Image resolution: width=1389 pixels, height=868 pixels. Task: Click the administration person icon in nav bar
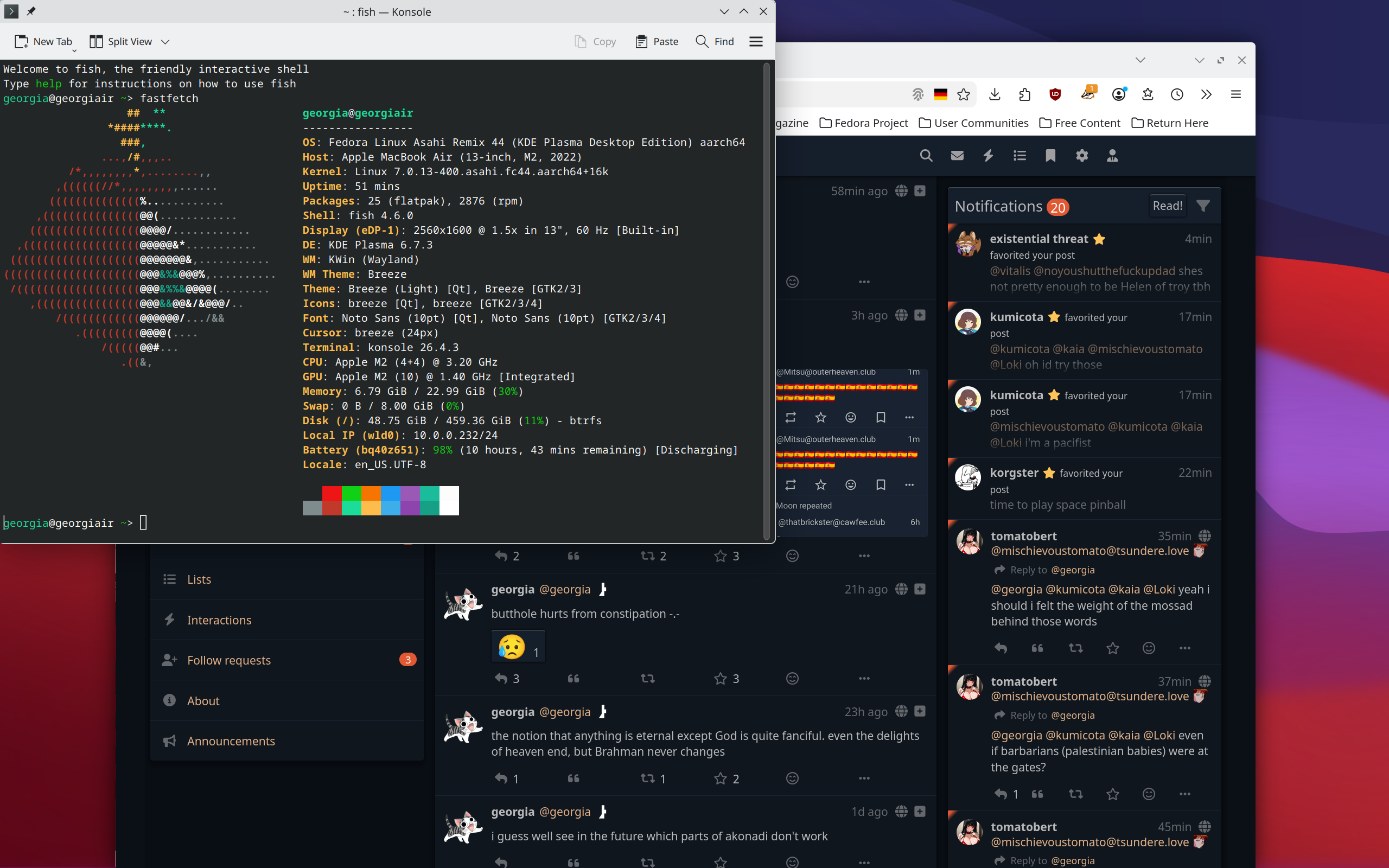point(1112,156)
